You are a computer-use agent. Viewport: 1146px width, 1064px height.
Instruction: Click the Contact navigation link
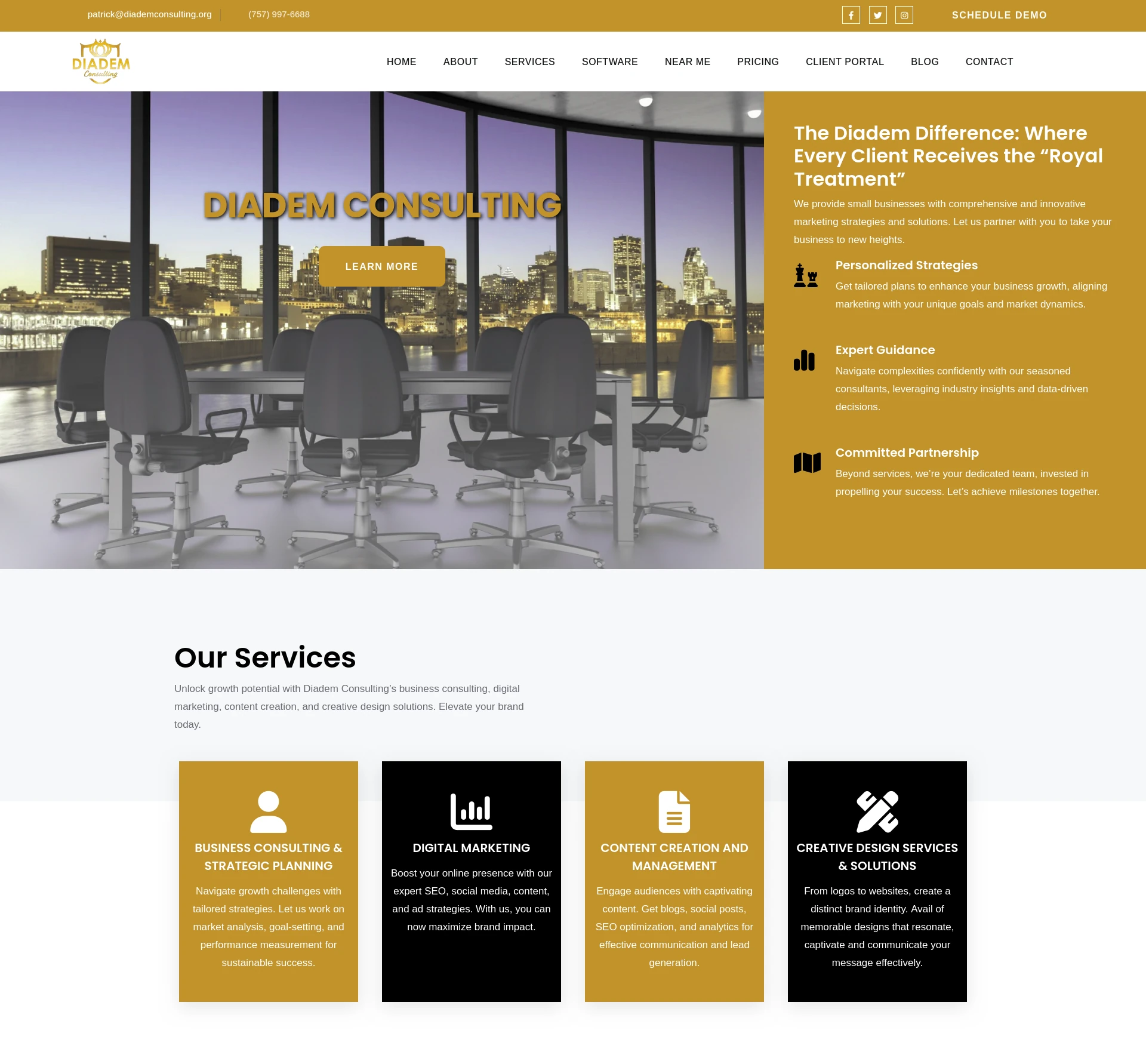coord(989,61)
